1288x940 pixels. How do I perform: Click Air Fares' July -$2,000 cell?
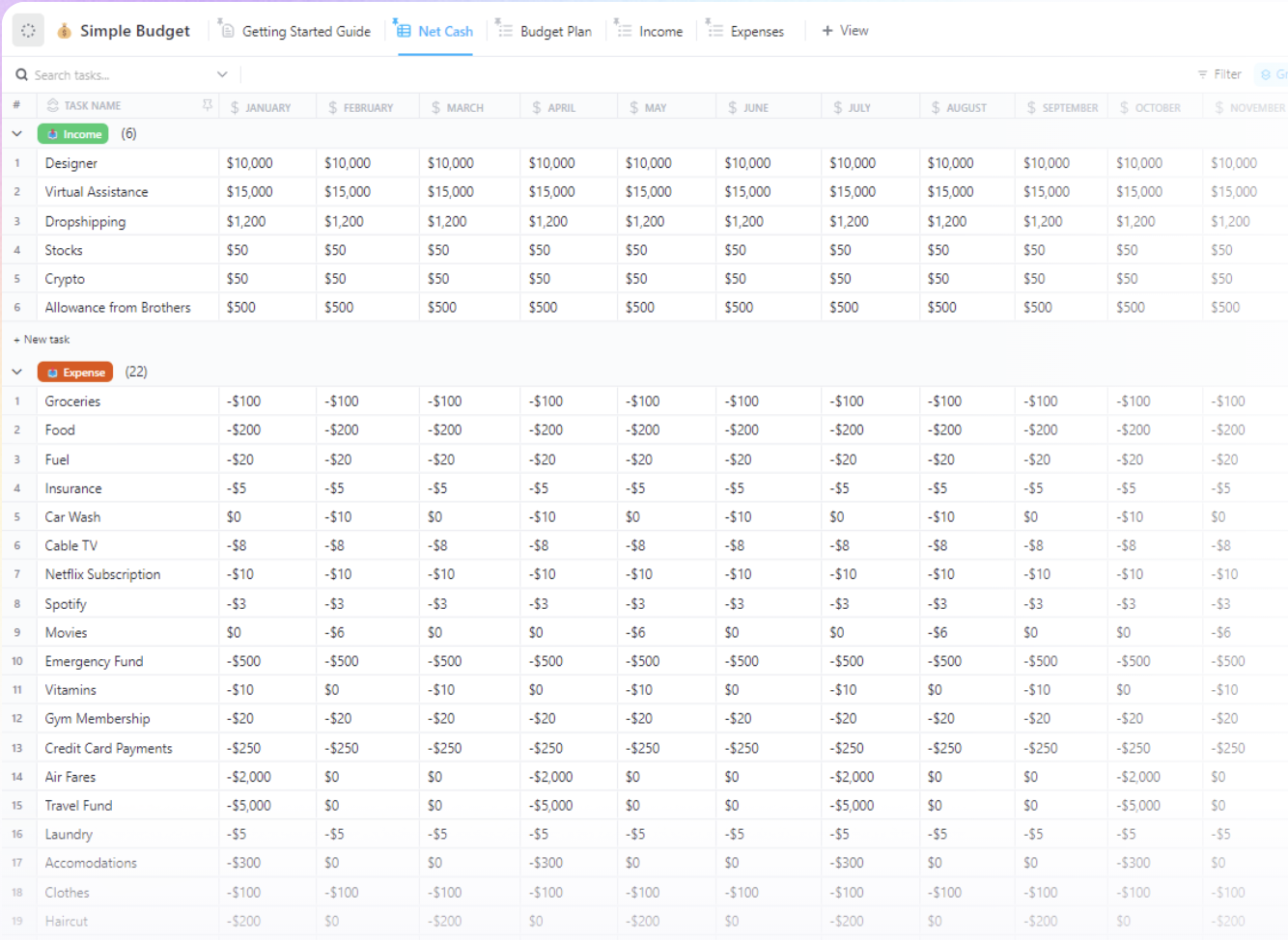[x=870, y=777]
